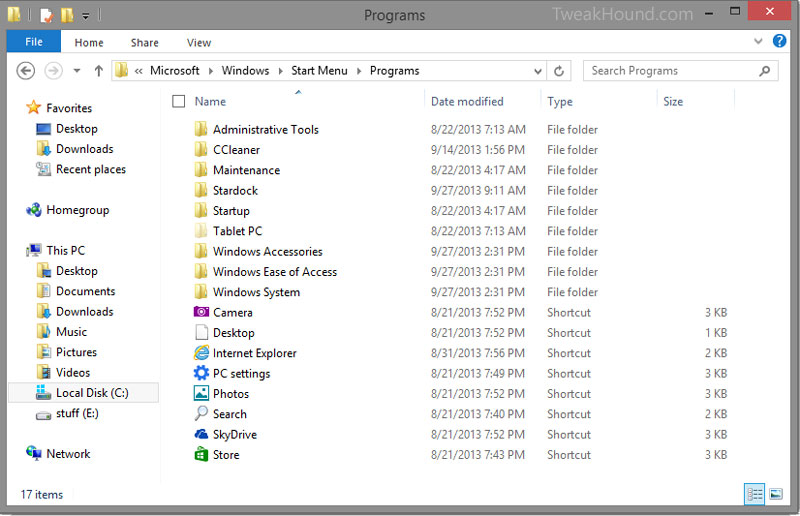
Task: Open the Share ribbon tab
Action: click(x=144, y=42)
